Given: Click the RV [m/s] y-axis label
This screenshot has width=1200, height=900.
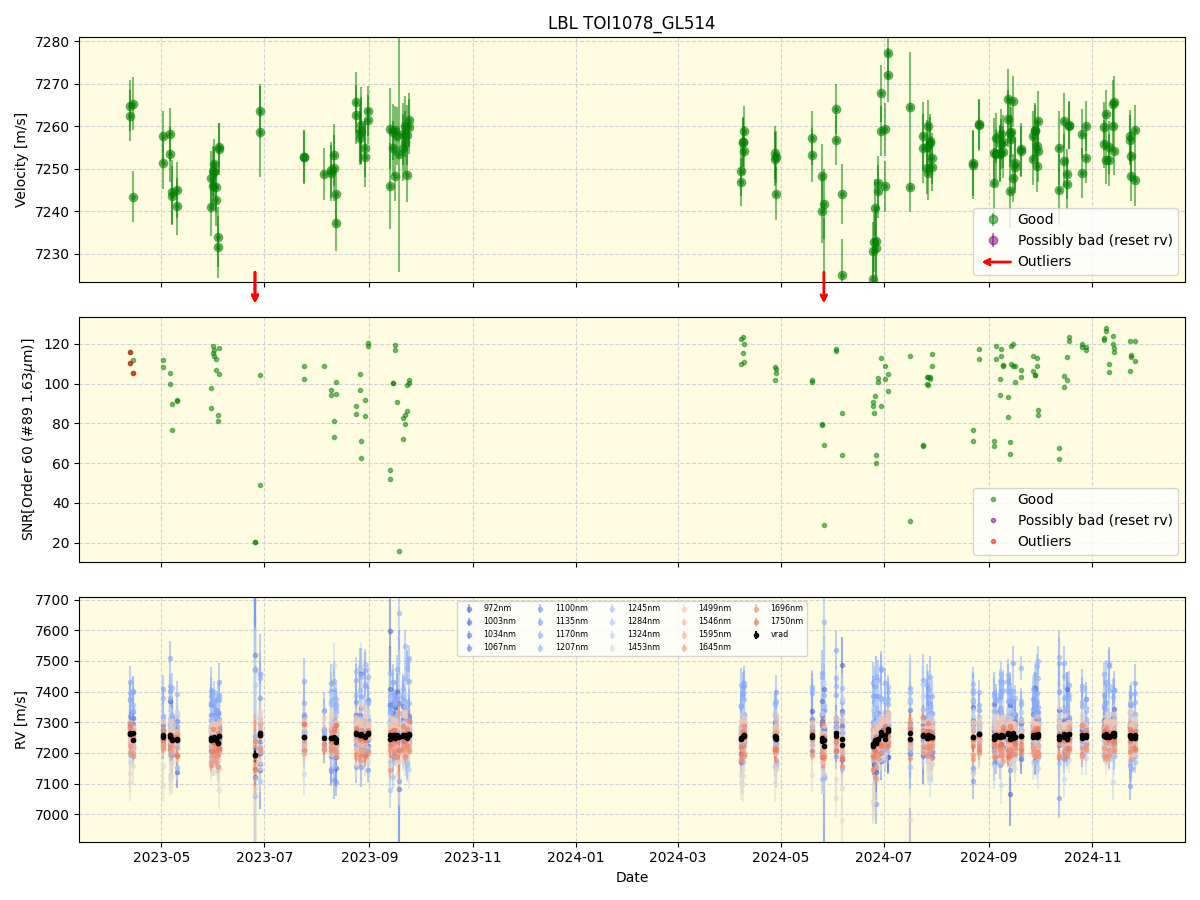Looking at the screenshot, I should tap(21, 720).
